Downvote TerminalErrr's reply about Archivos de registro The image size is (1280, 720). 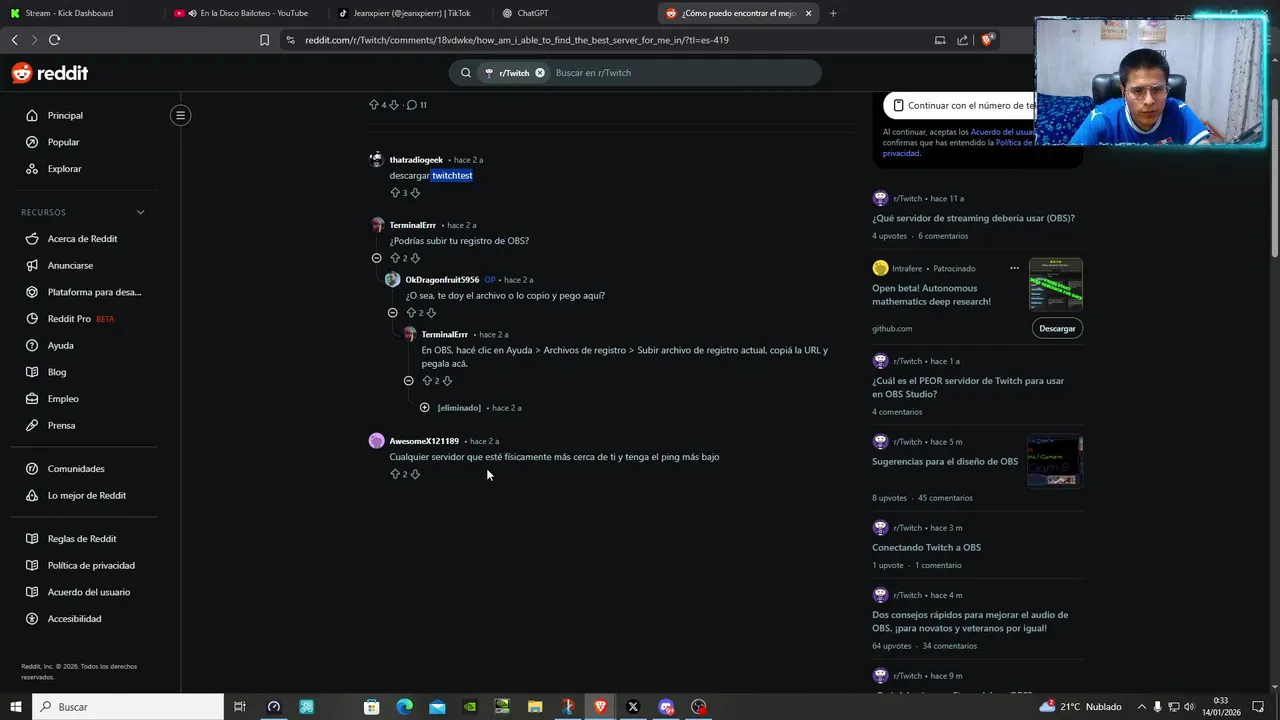[x=447, y=381]
